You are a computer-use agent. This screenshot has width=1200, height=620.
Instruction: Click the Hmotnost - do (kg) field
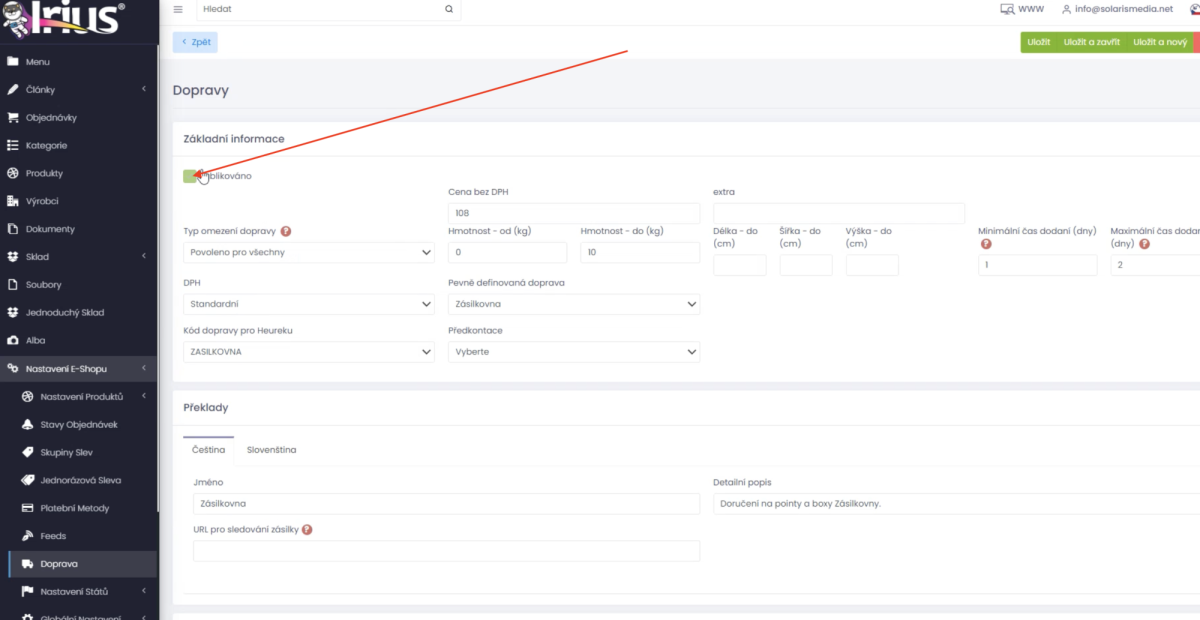(640, 252)
